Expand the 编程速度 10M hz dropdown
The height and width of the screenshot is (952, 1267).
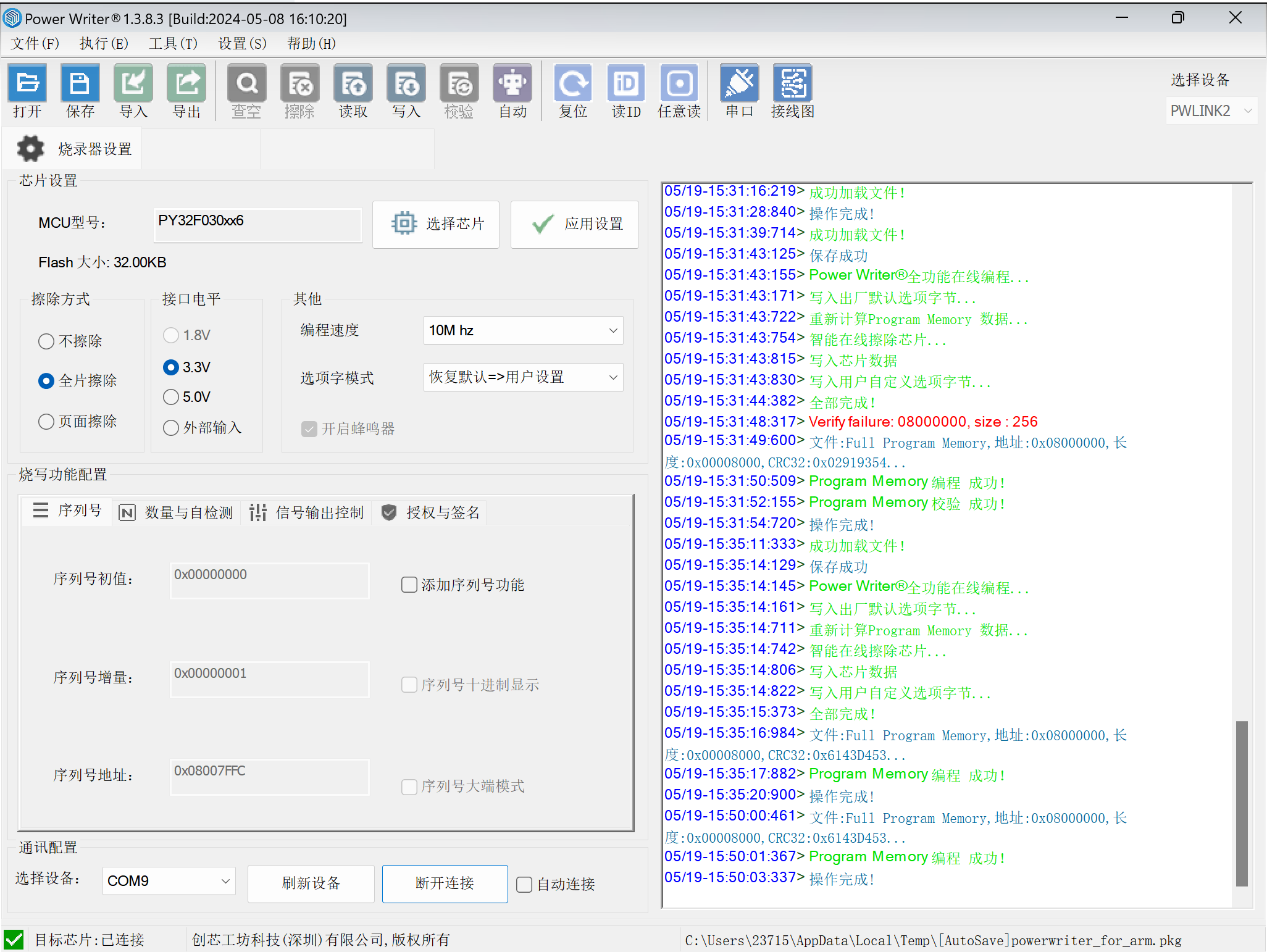[523, 330]
